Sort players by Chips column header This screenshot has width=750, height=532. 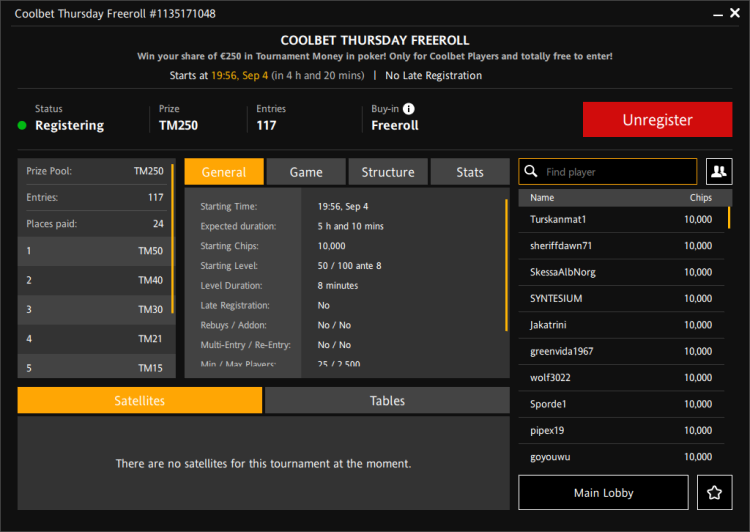point(700,198)
